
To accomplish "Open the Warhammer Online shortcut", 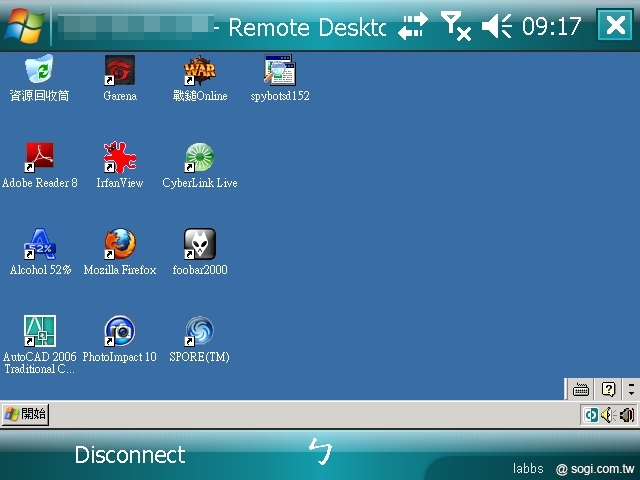I will 199,71.
